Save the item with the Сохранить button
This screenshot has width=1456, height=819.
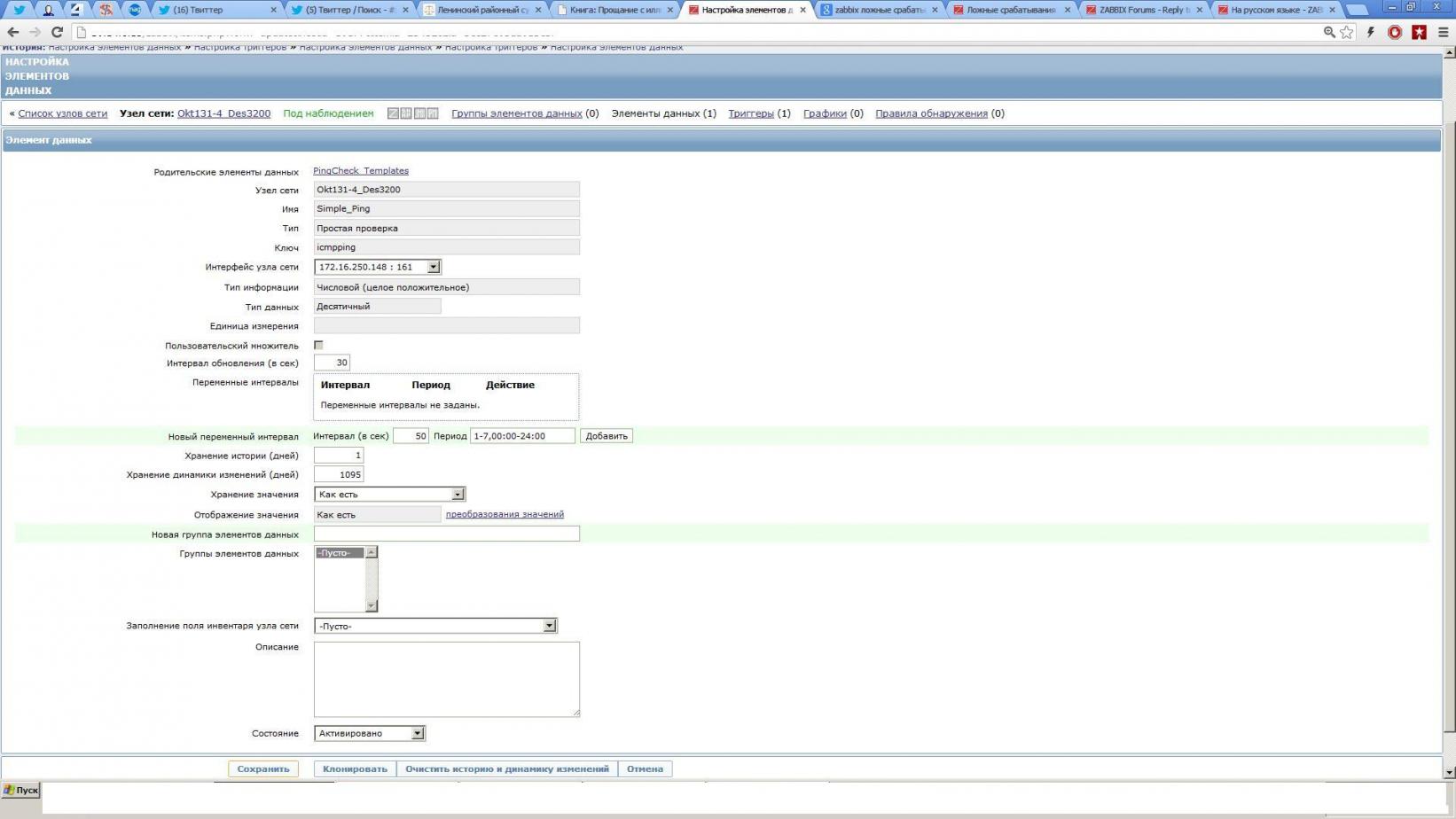263,769
